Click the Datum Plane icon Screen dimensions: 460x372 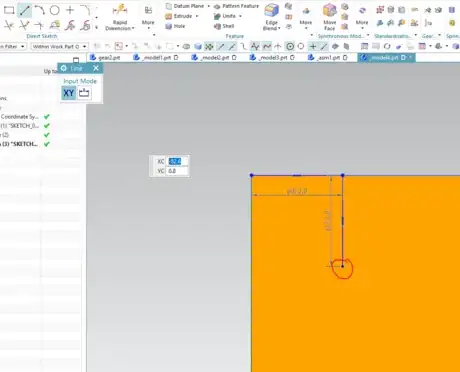click(169, 6)
